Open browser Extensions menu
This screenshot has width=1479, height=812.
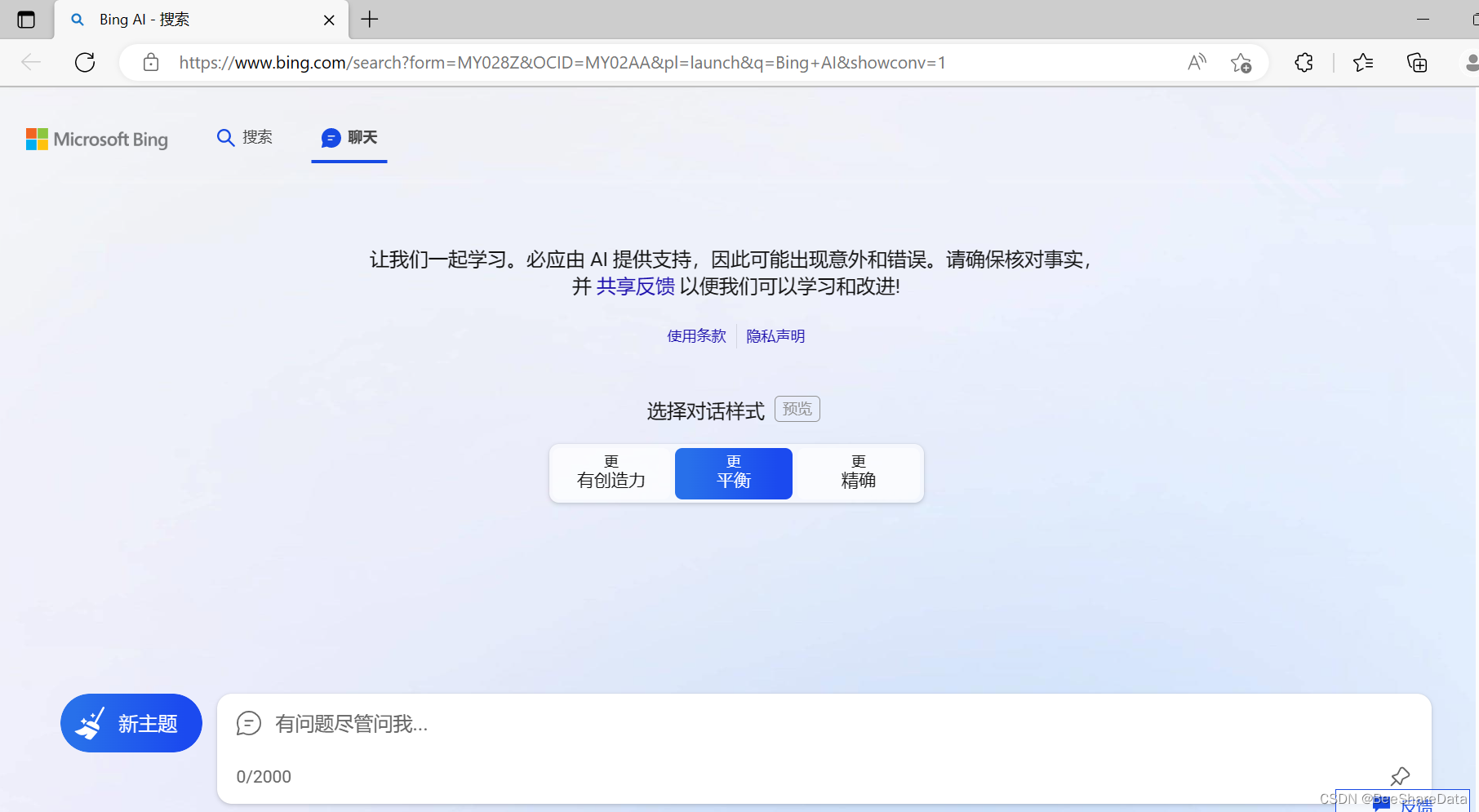(1304, 62)
